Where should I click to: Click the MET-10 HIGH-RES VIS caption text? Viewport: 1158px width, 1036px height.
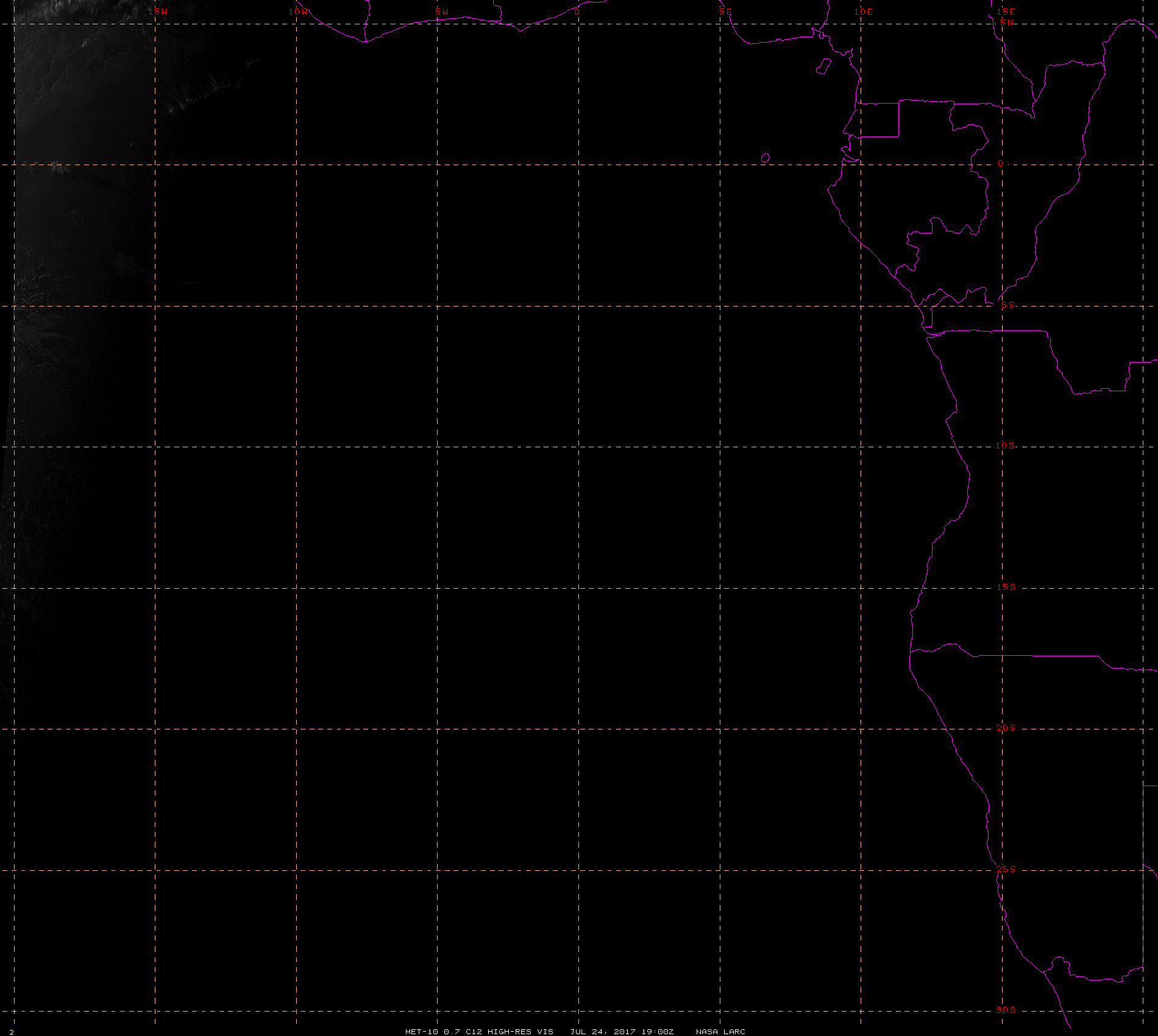tap(479, 1031)
